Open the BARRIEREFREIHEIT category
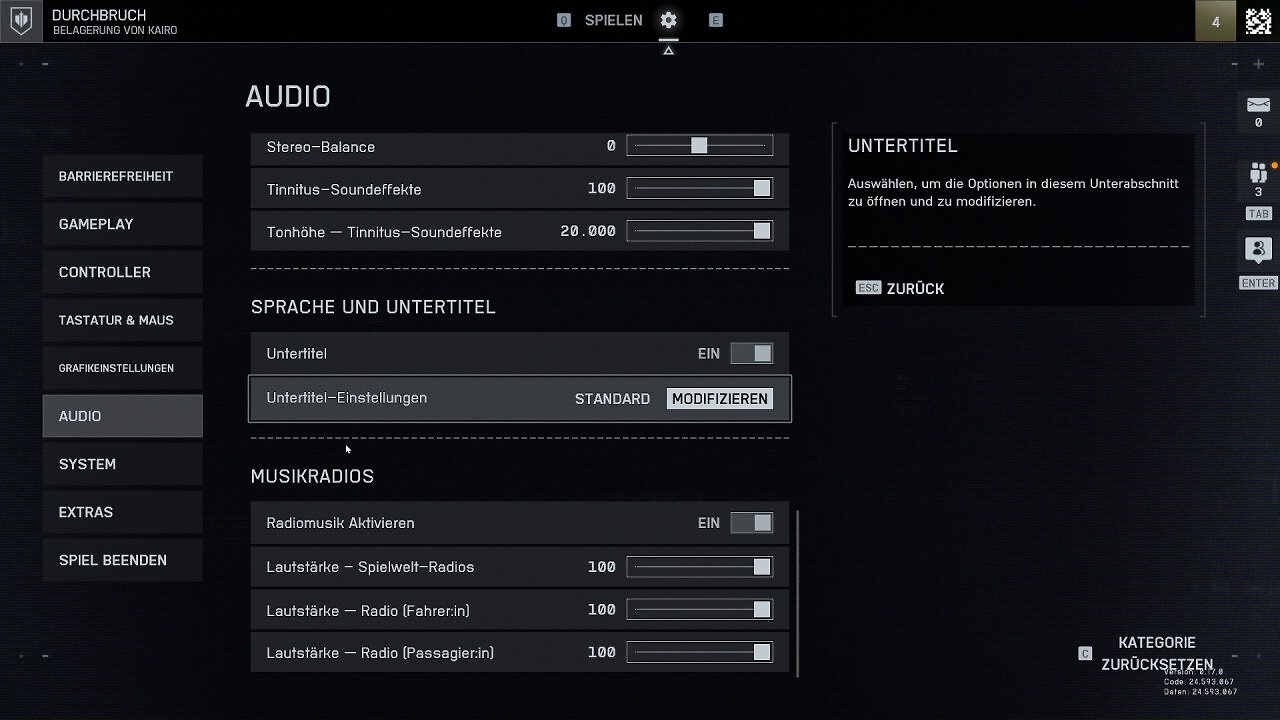This screenshot has height=720, width=1280. [122, 176]
